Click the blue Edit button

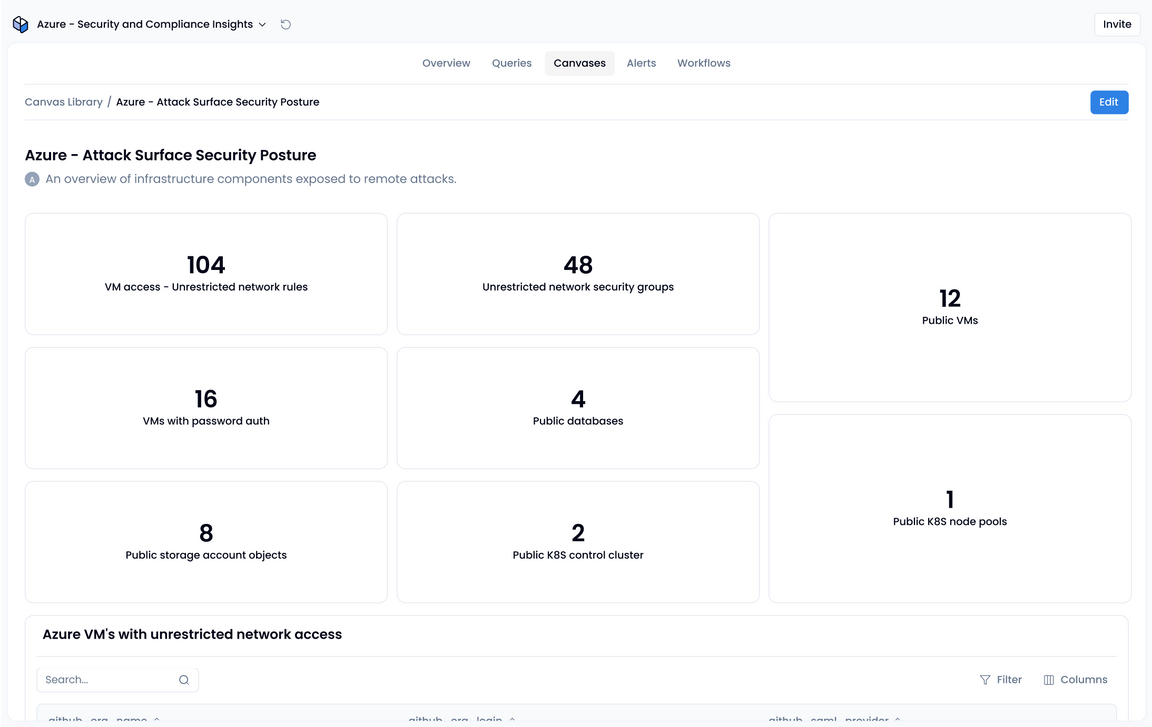[x=1109, y=102]
